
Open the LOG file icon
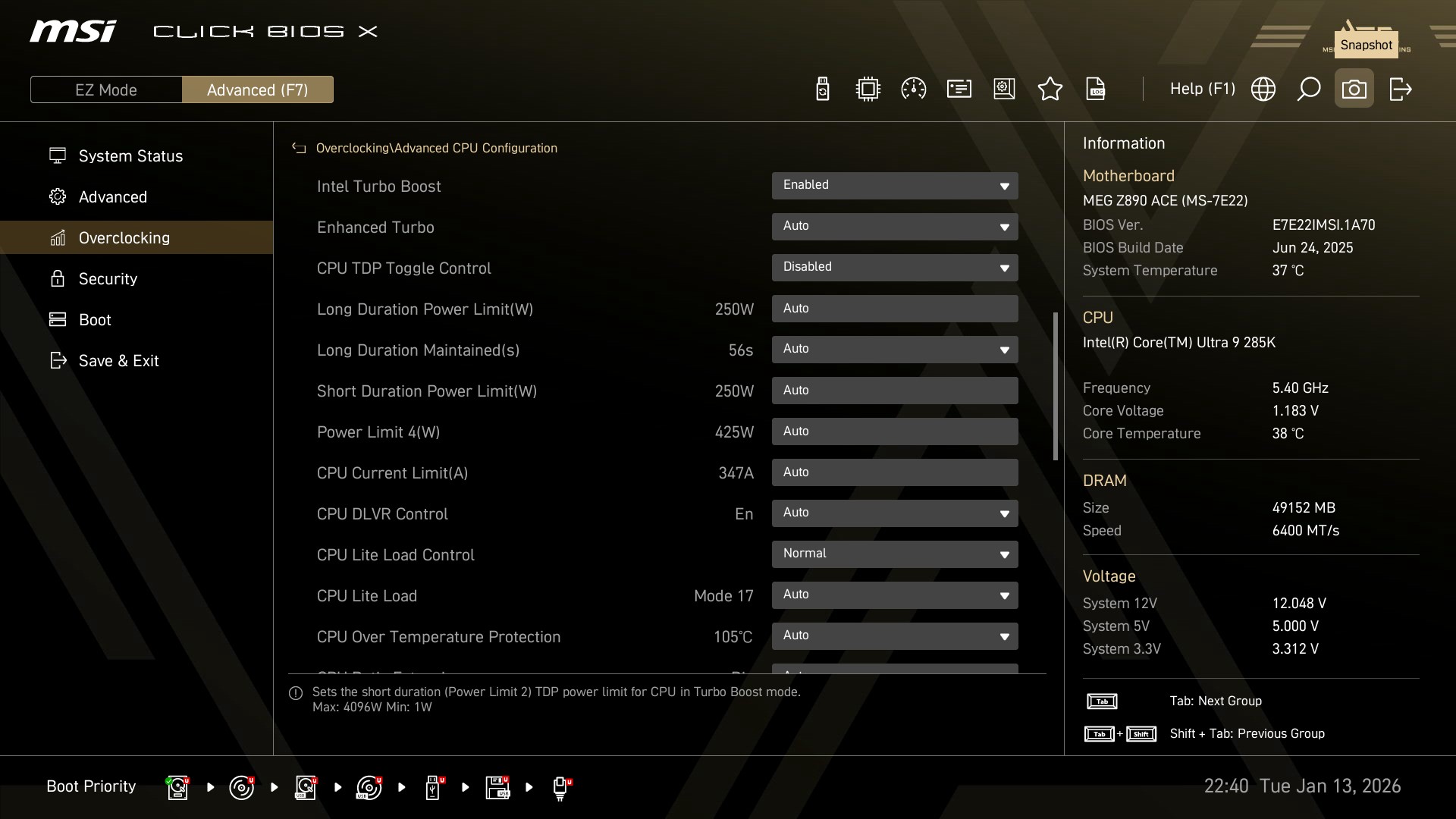[1096, 89]
